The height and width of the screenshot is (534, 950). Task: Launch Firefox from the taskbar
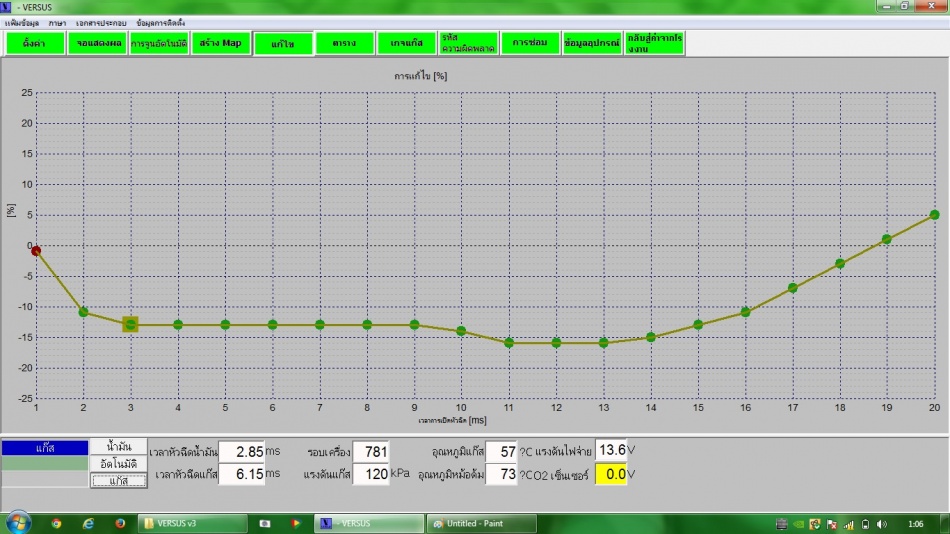coord(120,524)
